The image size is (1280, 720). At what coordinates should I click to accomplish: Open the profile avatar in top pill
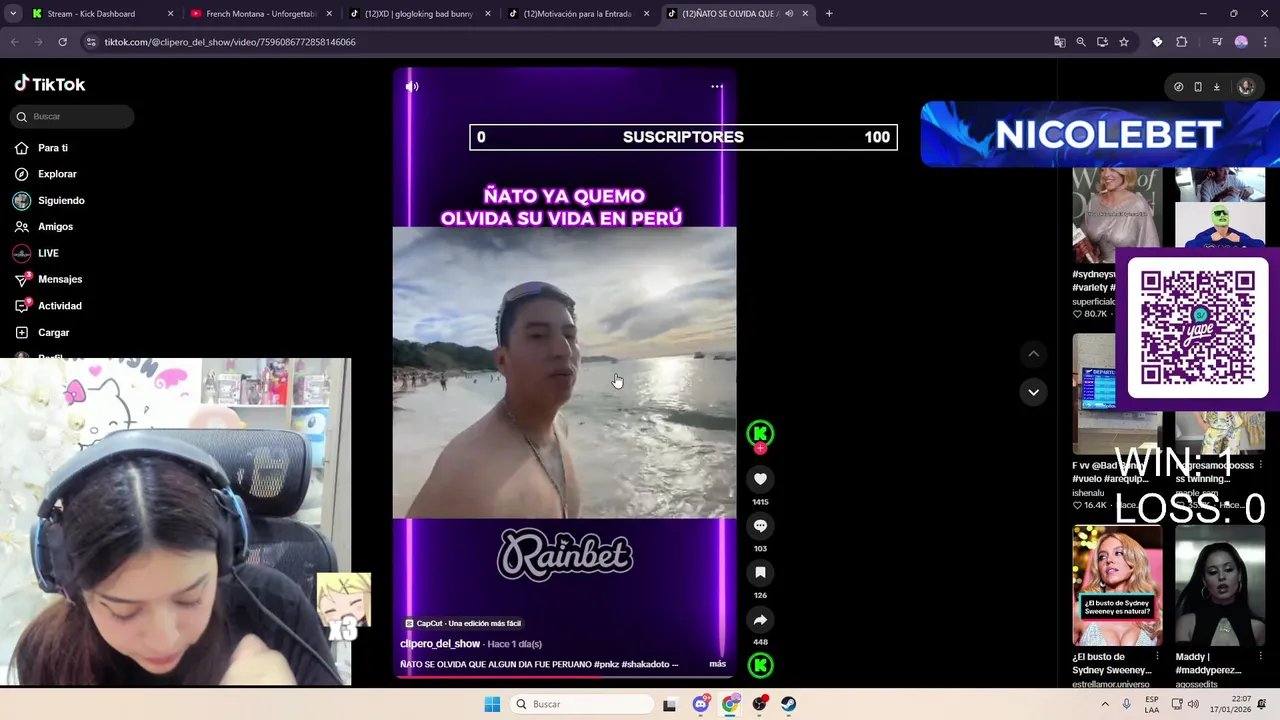pyautogui.click(x=1246, y=87)
